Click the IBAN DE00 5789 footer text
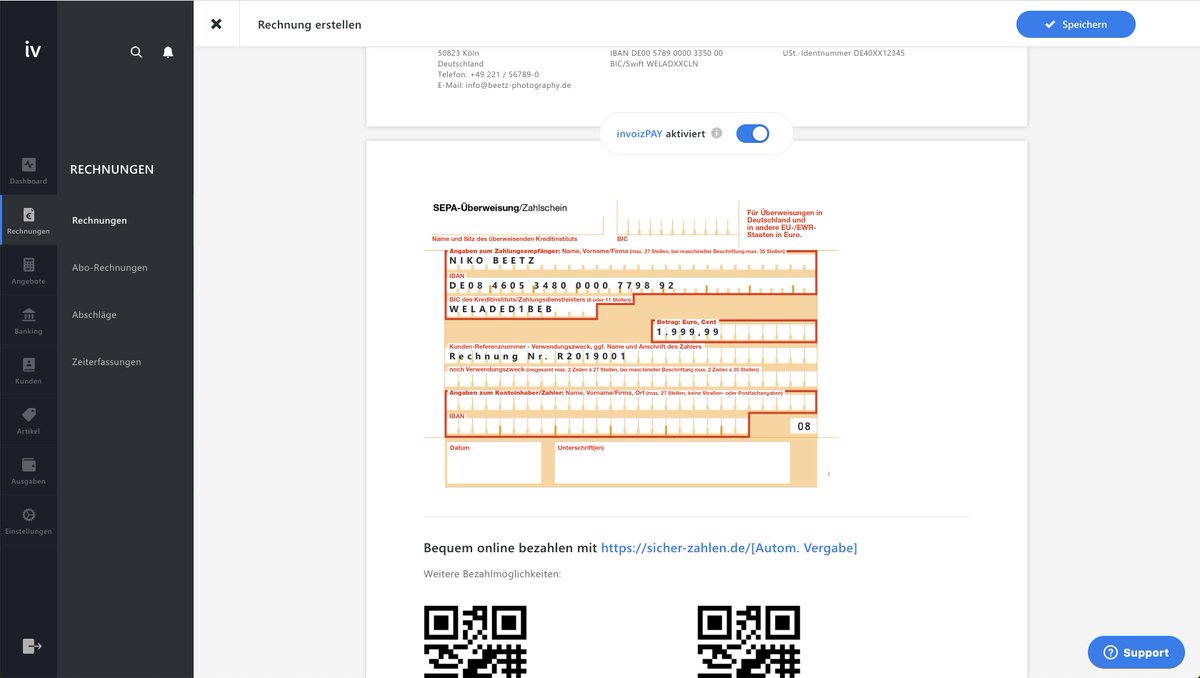 pos(666,52)
